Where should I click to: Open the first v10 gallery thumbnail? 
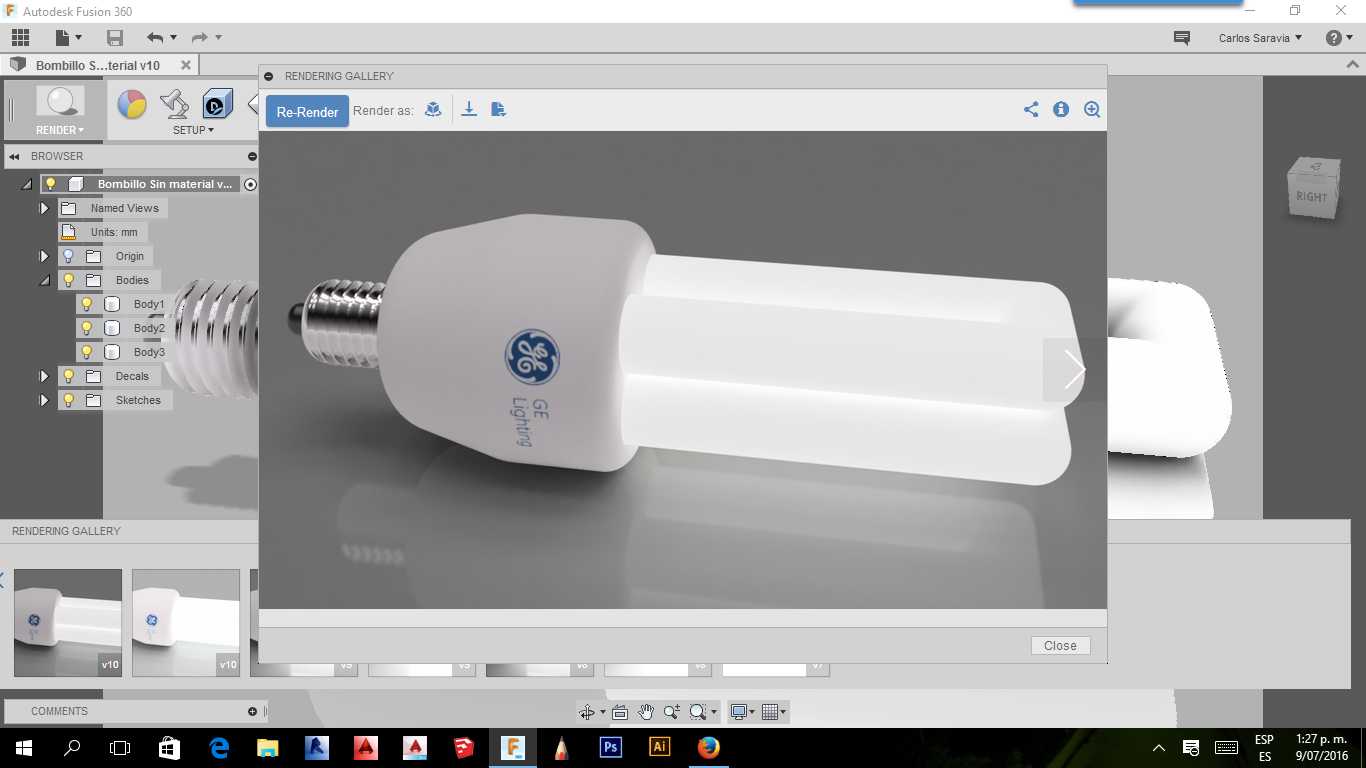68,623
